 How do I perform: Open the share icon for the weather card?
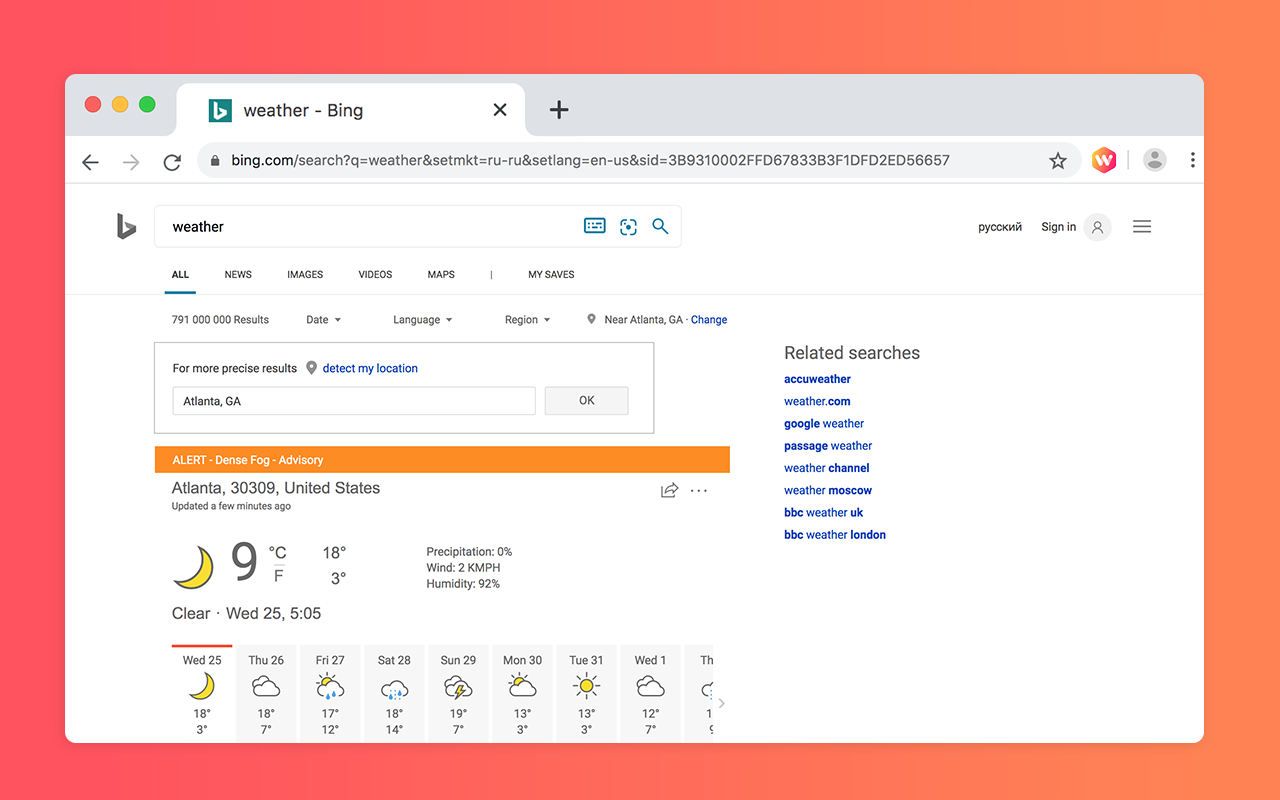click(x=669, y=490)
